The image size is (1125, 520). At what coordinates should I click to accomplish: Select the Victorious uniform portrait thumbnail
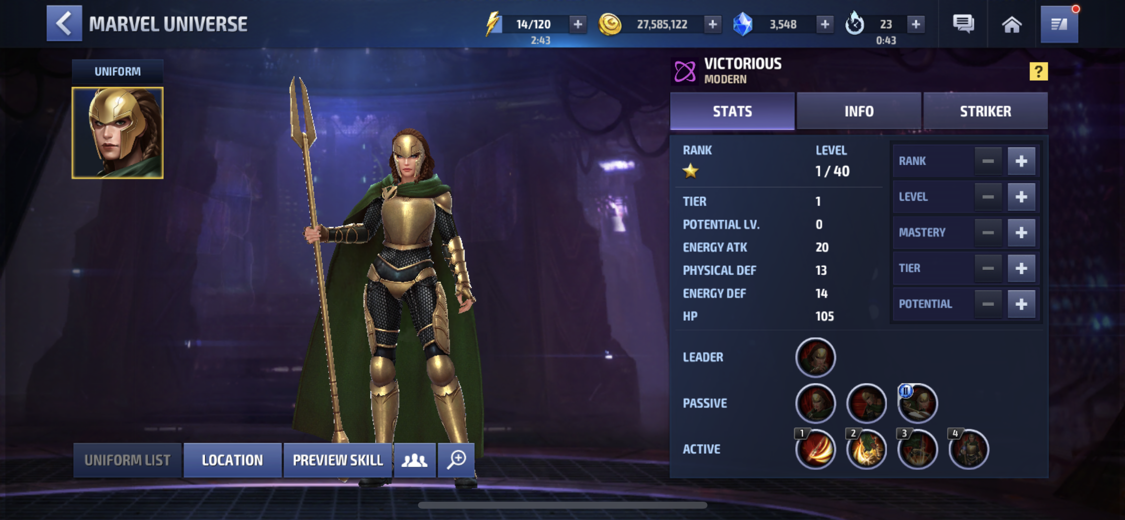[x=118, y=133]
